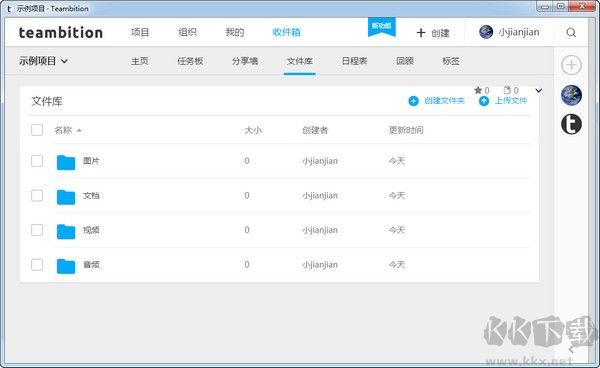Tick the select-all checkbox in the header row

tap(37, 130)
